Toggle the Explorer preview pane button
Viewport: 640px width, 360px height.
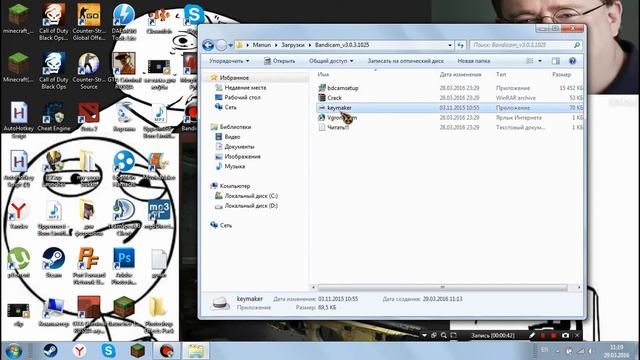click(x=556, y=61)
